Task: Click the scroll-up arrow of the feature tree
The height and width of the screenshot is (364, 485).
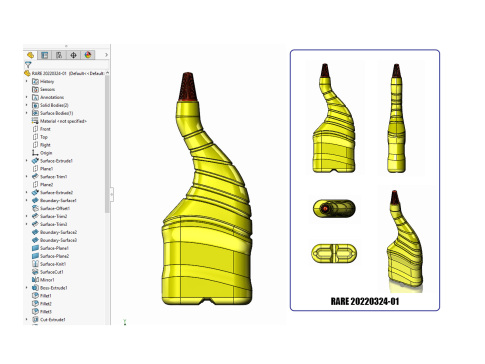Action: pyautogui.click(x=107, y=73)
